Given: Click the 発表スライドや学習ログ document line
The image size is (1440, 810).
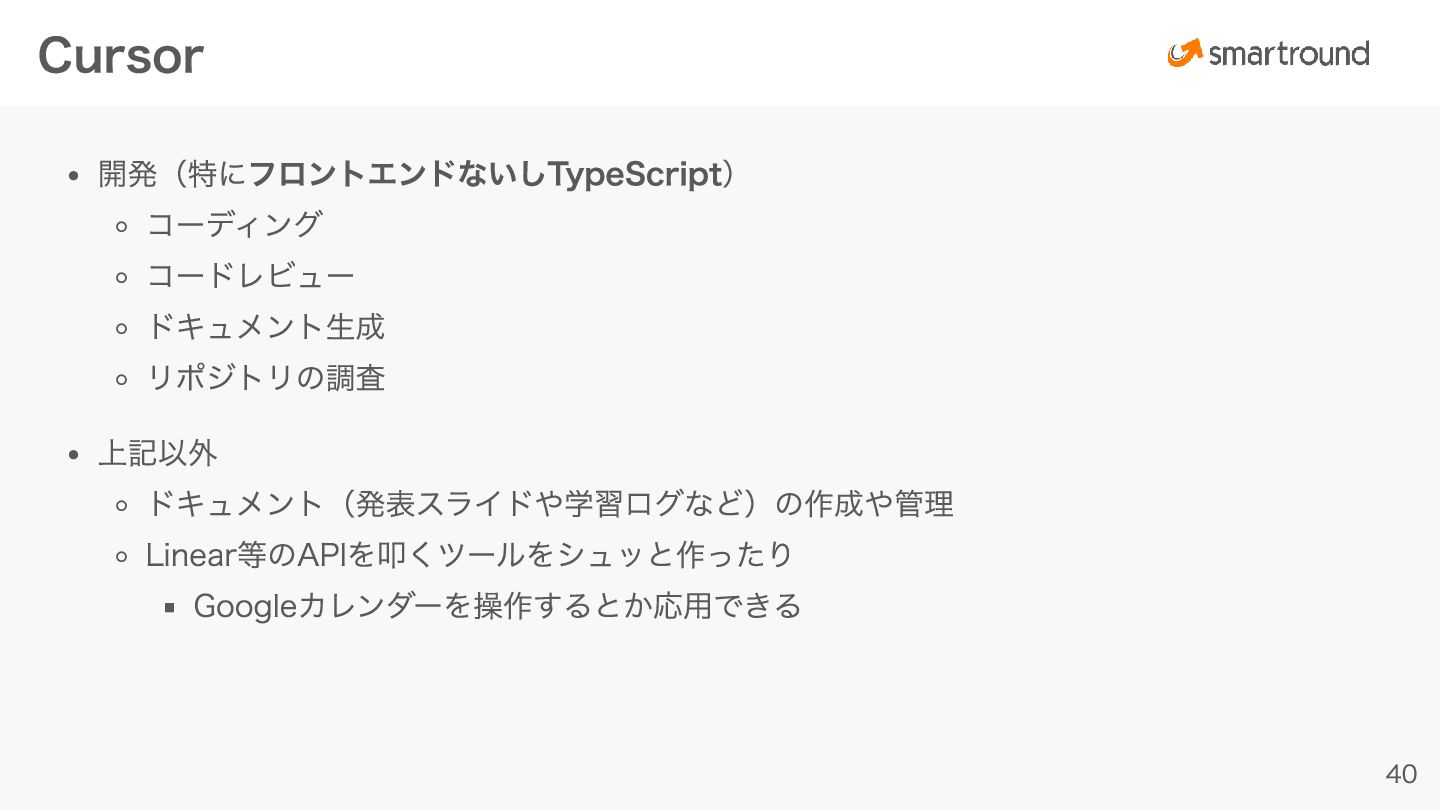Looking at the screenshot, I should pyautogui.click(x=550, y=504).
